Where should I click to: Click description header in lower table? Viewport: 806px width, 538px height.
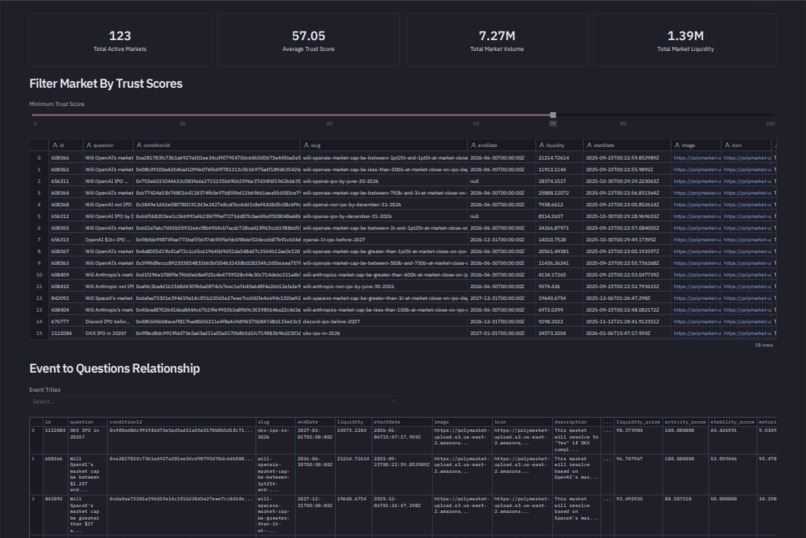pos(576,422)
